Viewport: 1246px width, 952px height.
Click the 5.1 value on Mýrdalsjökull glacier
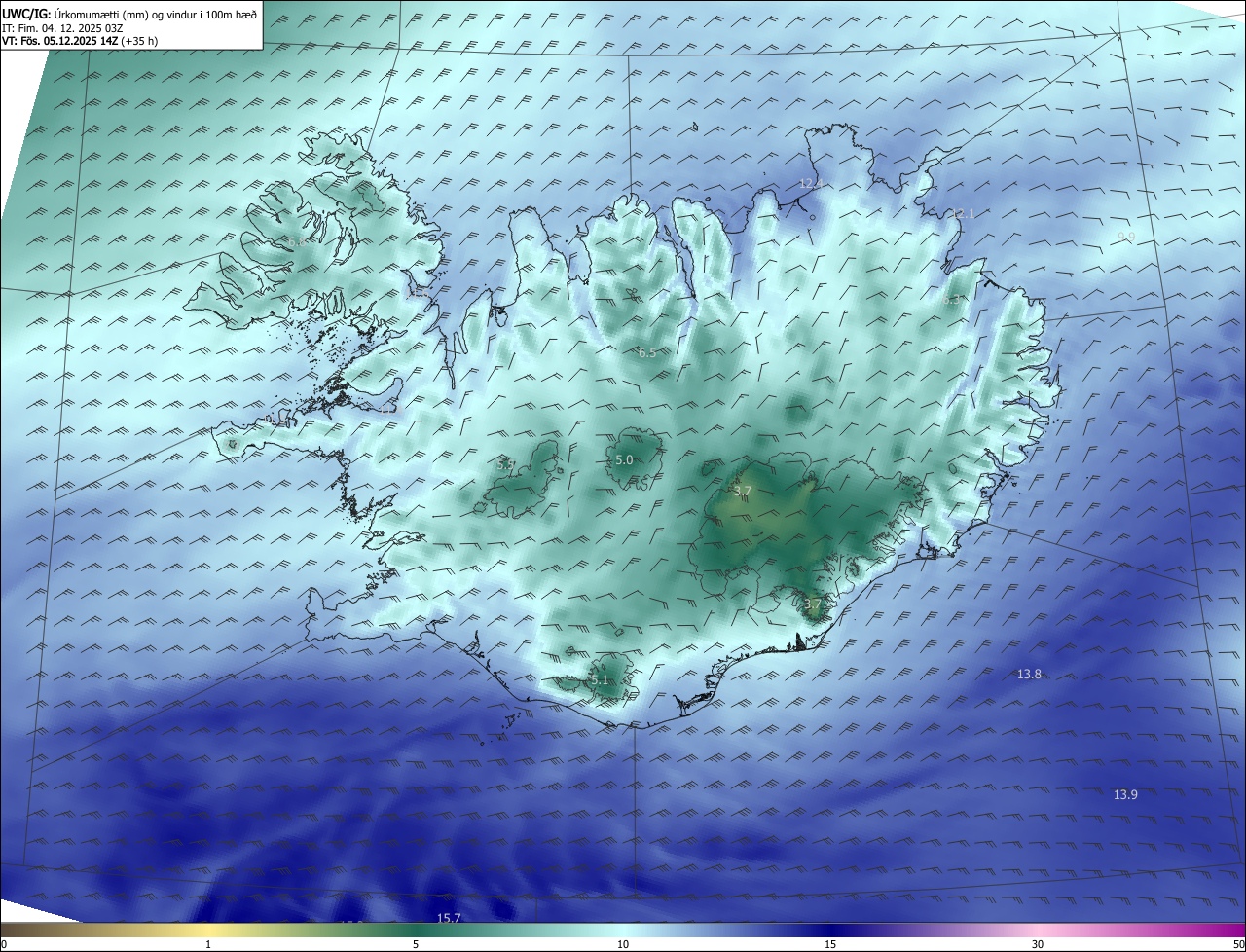tap(599, 679)
